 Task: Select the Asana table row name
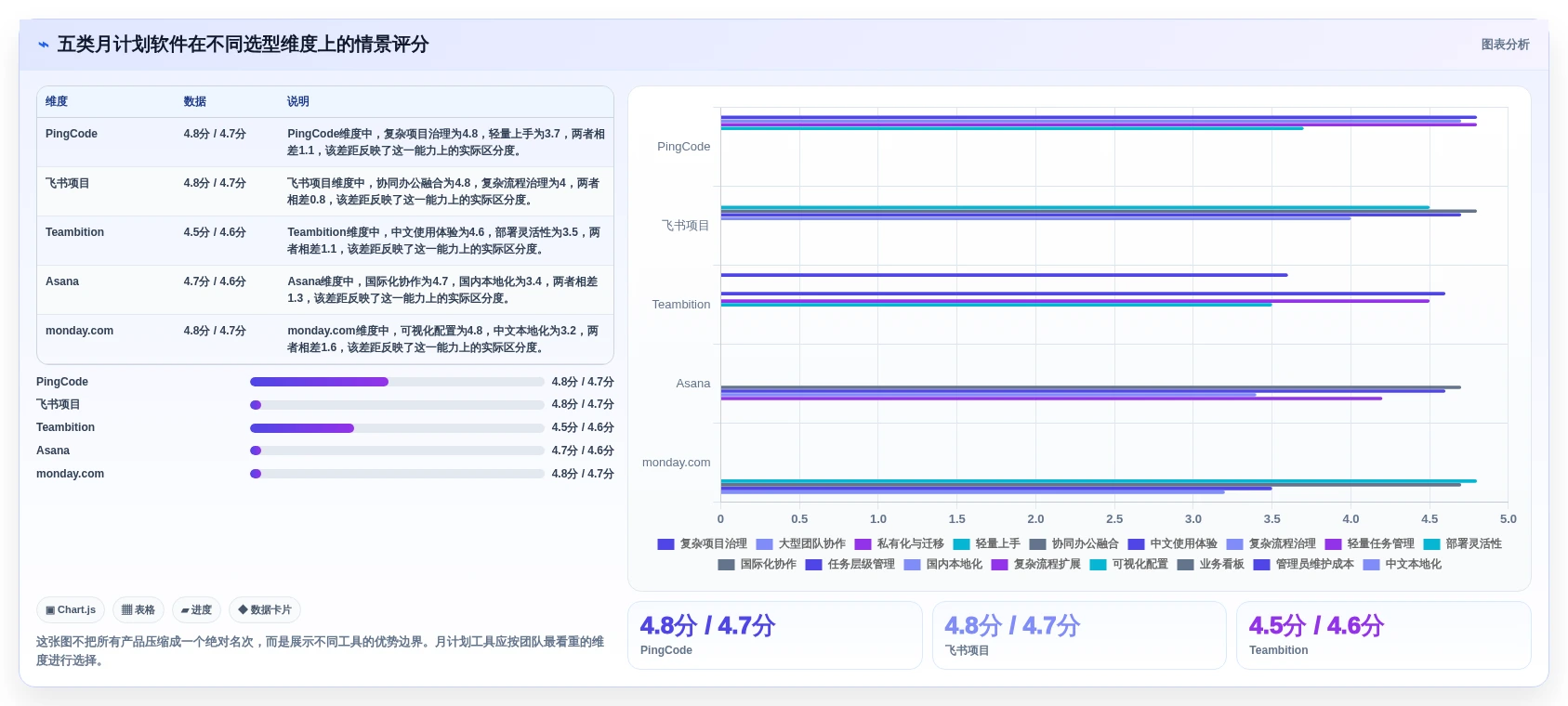point(62,281)
